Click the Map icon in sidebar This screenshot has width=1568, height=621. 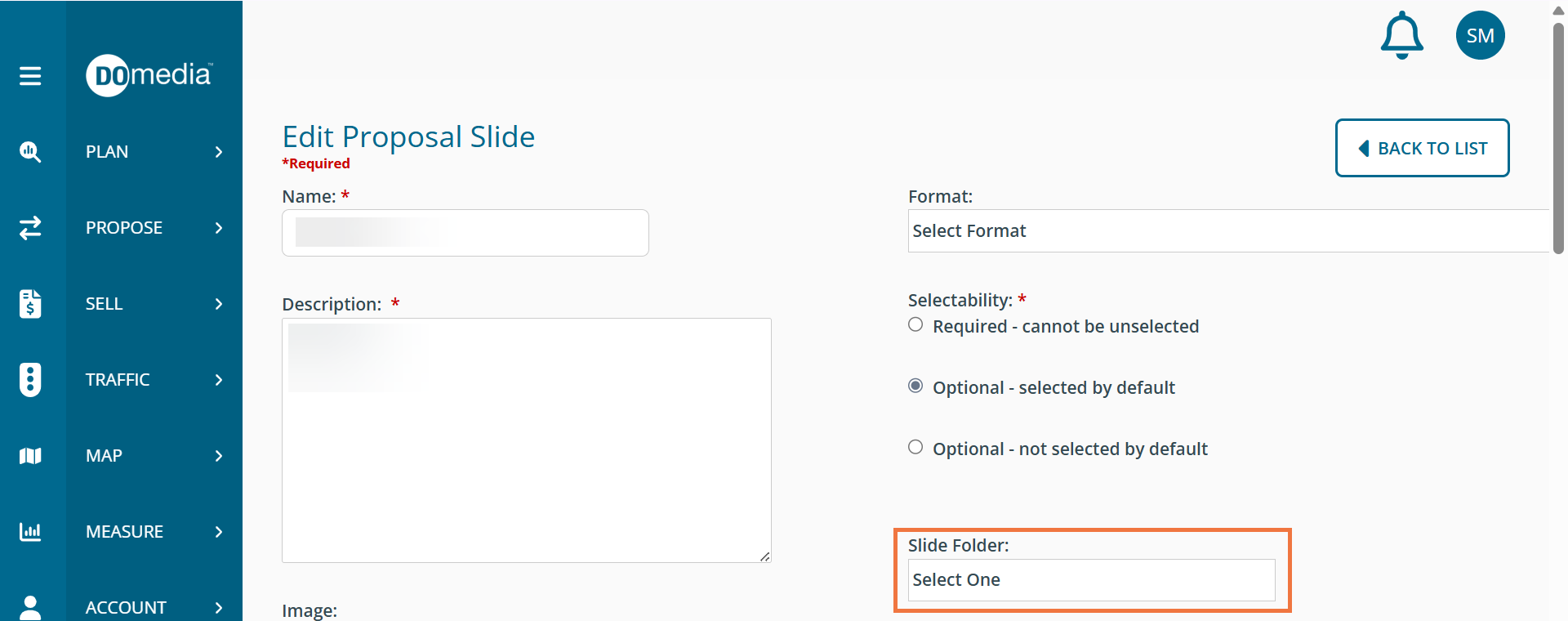click(30, 456)
